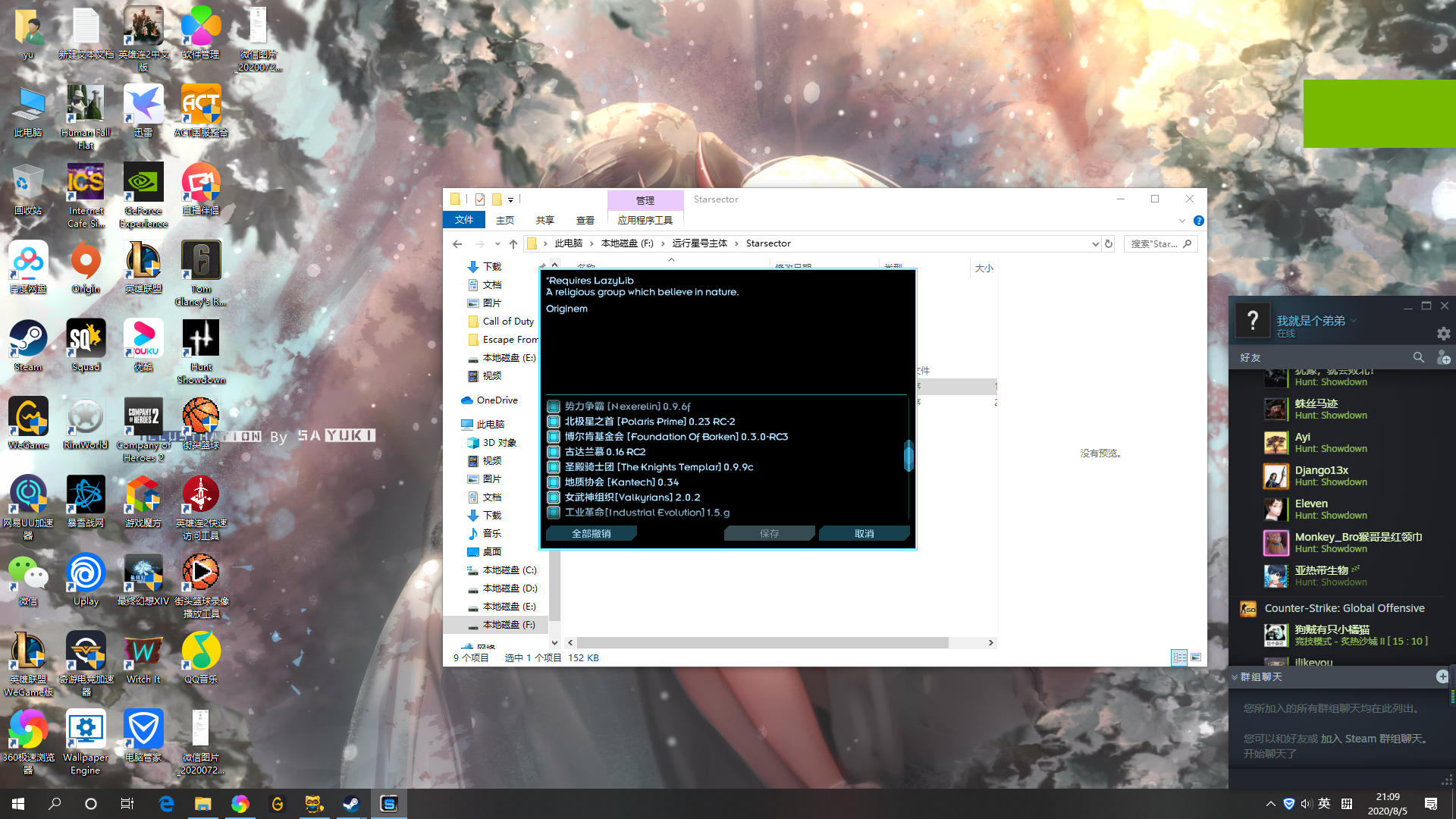Toggle the Nexerelin 势力争霸 mod checkbox
The width and height of the screenshot is (1456, 819).
[x=553, y=406]
